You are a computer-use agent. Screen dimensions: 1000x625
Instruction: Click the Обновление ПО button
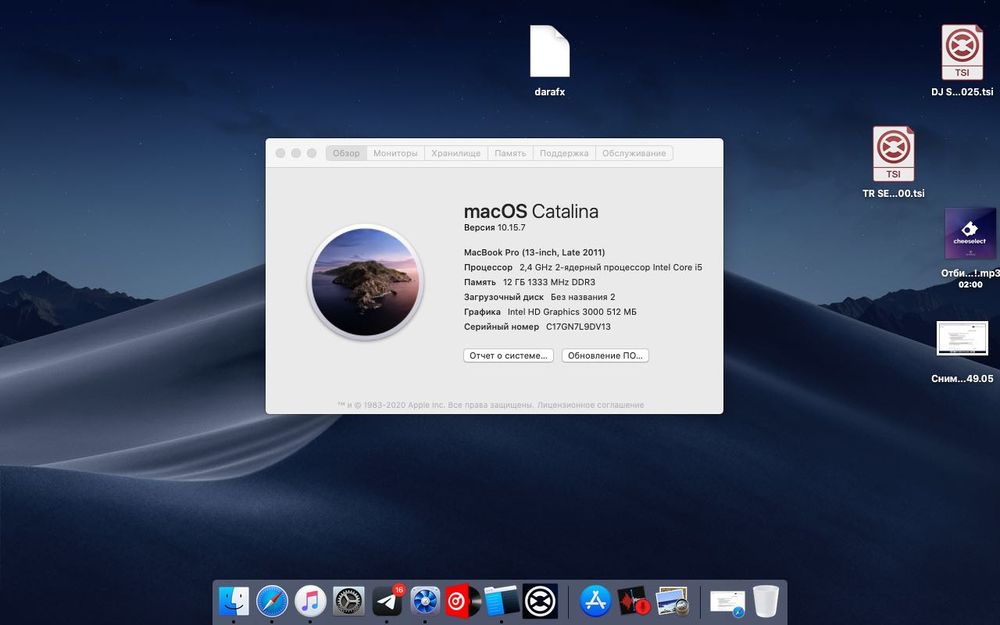coord(605,355)
